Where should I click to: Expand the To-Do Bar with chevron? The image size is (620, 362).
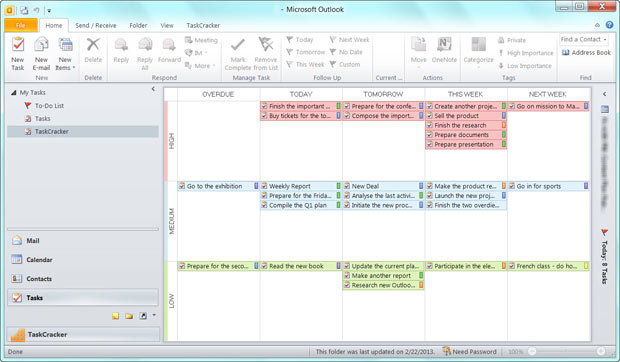point(605,94)
